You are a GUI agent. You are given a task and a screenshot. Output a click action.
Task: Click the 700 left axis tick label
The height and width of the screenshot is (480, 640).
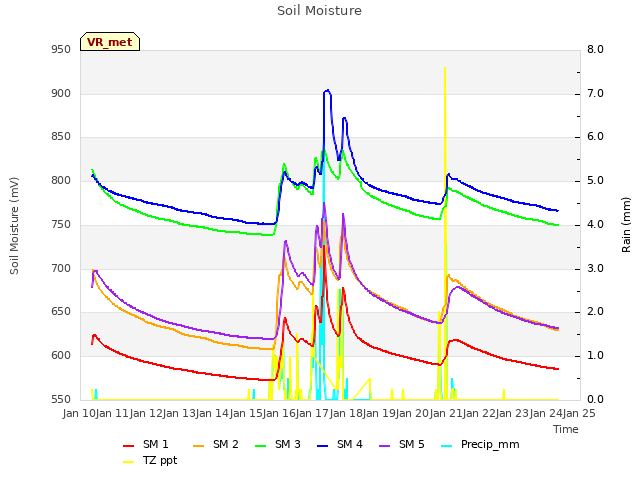[x=61, y=269]
